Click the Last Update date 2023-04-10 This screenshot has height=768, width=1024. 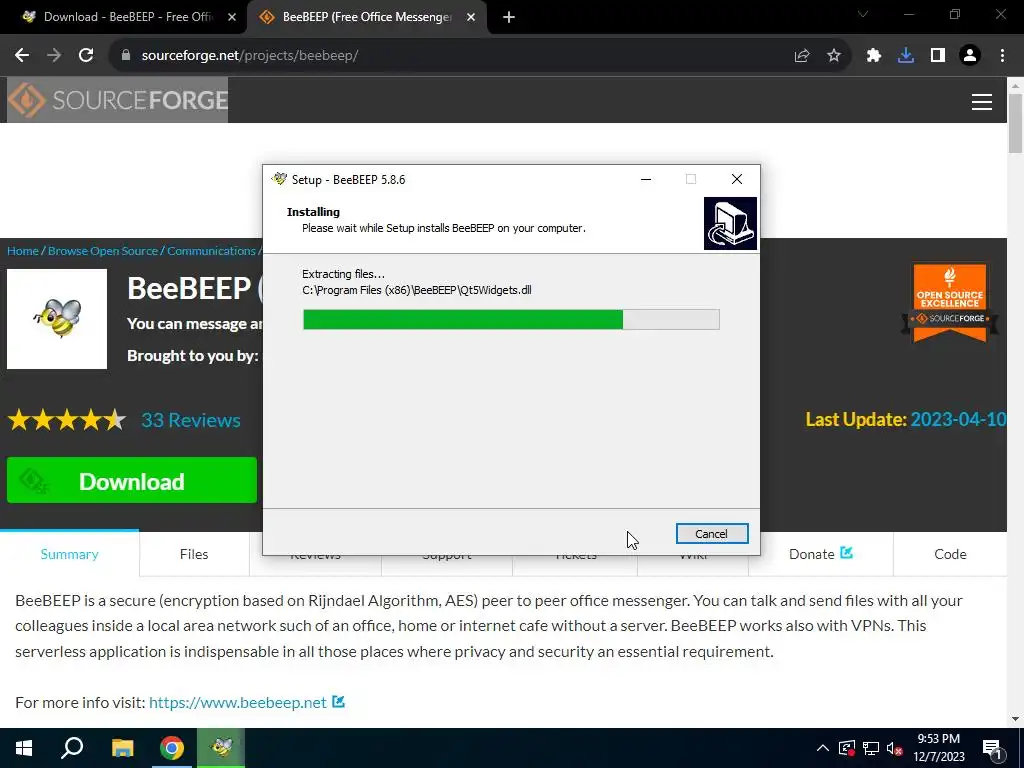pos(959,419)
